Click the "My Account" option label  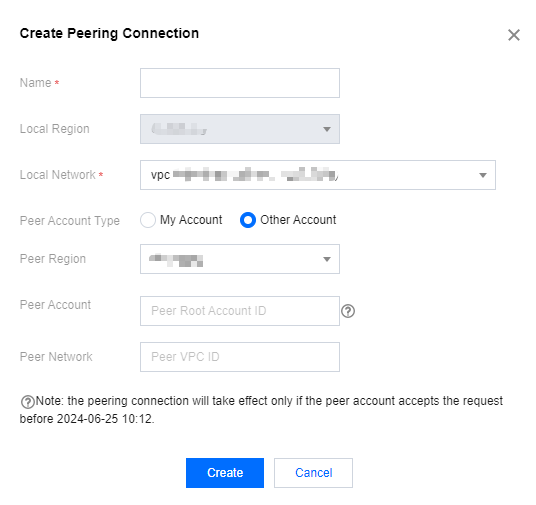[x=191, y=220]
